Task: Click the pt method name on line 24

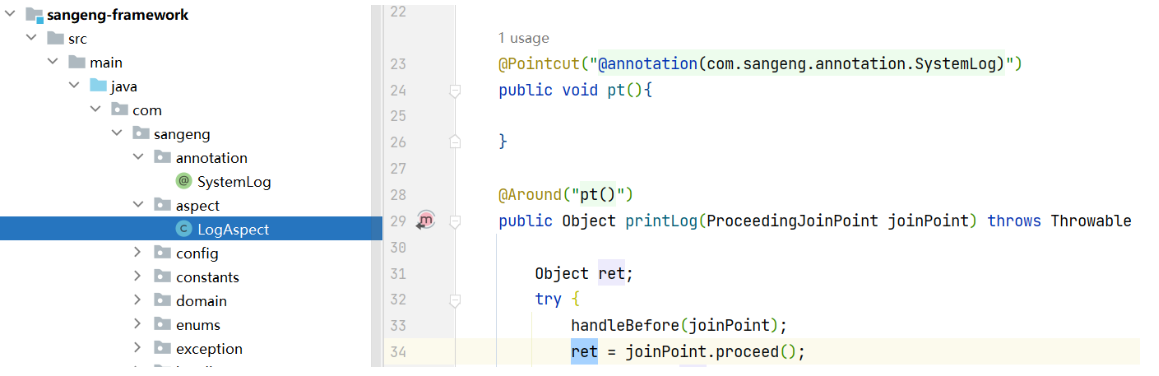Action: click(616, 91)
